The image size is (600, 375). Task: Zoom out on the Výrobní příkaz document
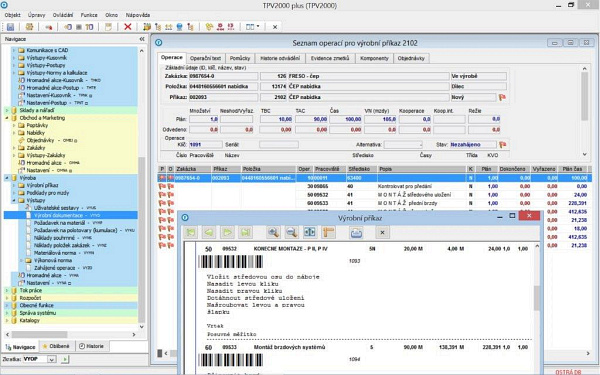pyautogui.click(x=292, y=232)
